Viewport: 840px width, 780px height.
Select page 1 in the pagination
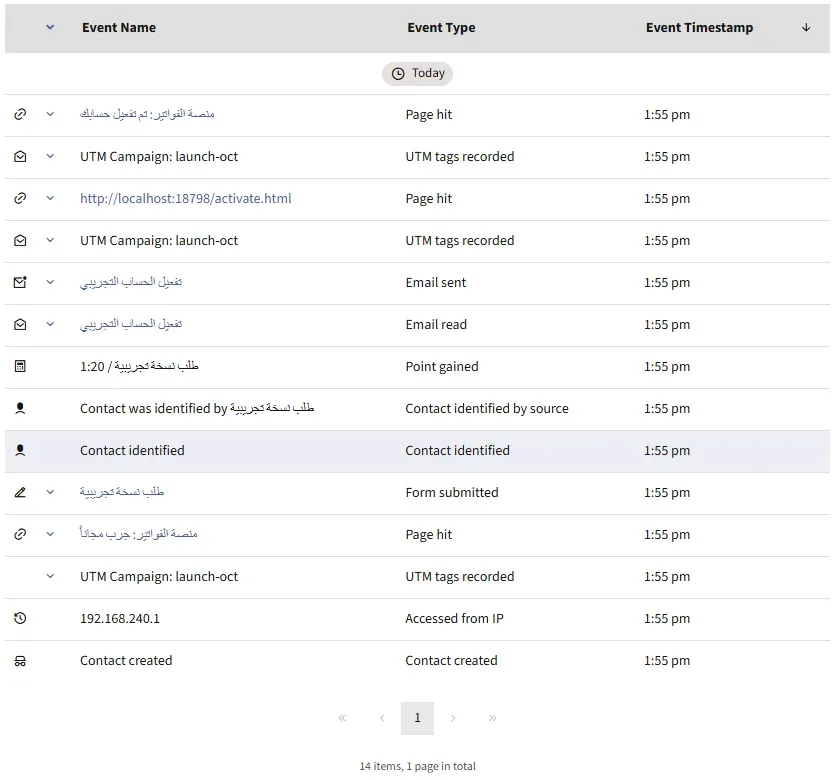tap(417, 718)
